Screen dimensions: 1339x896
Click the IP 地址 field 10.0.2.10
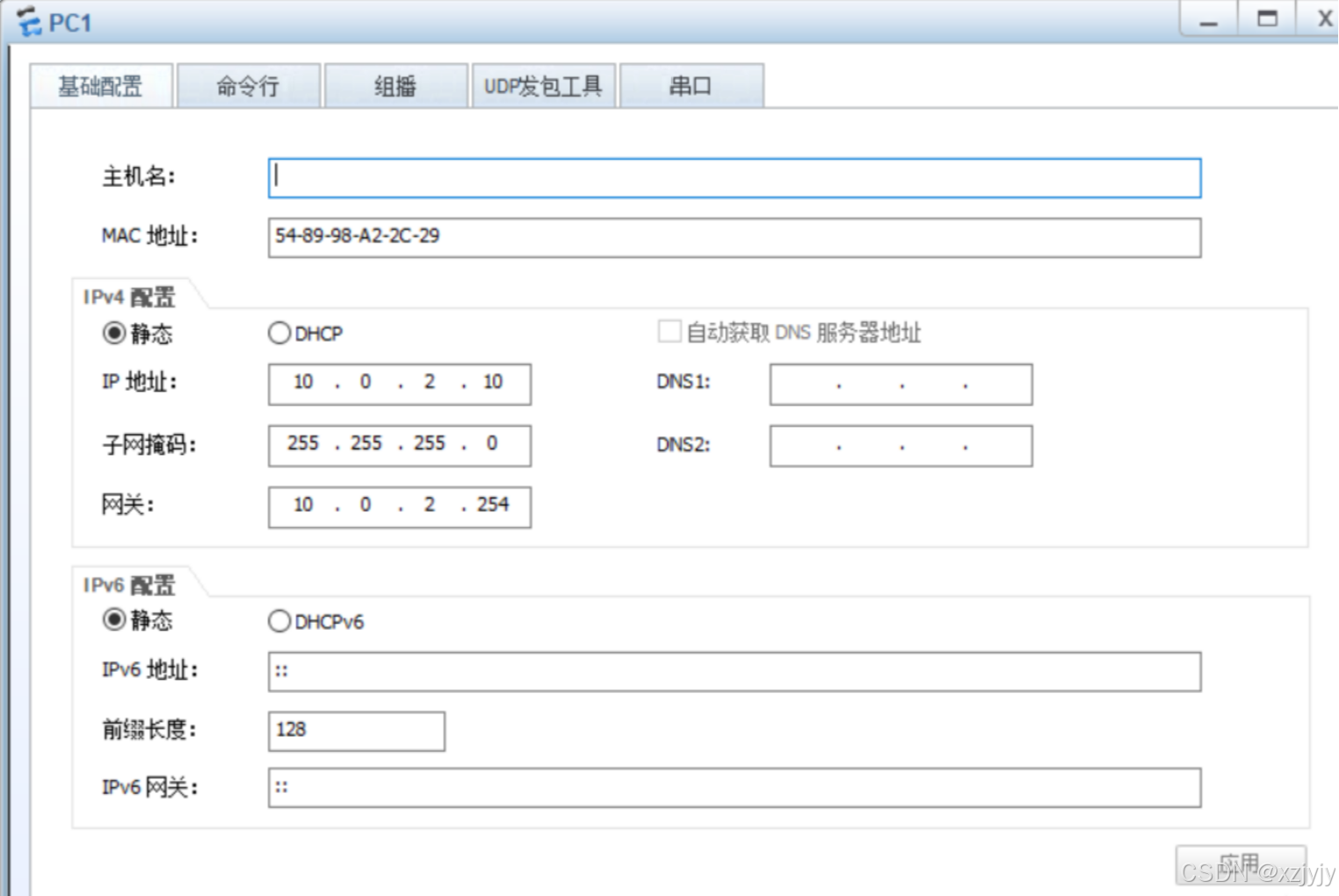400,384
